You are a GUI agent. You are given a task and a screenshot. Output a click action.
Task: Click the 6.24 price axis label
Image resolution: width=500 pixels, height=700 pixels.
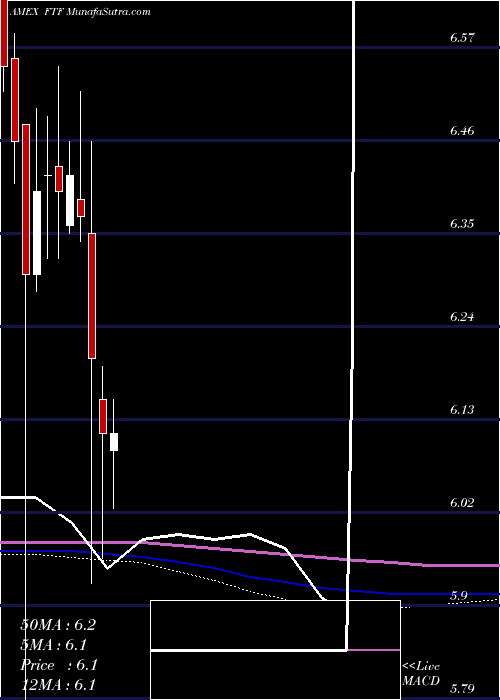(x=462, y=317)
